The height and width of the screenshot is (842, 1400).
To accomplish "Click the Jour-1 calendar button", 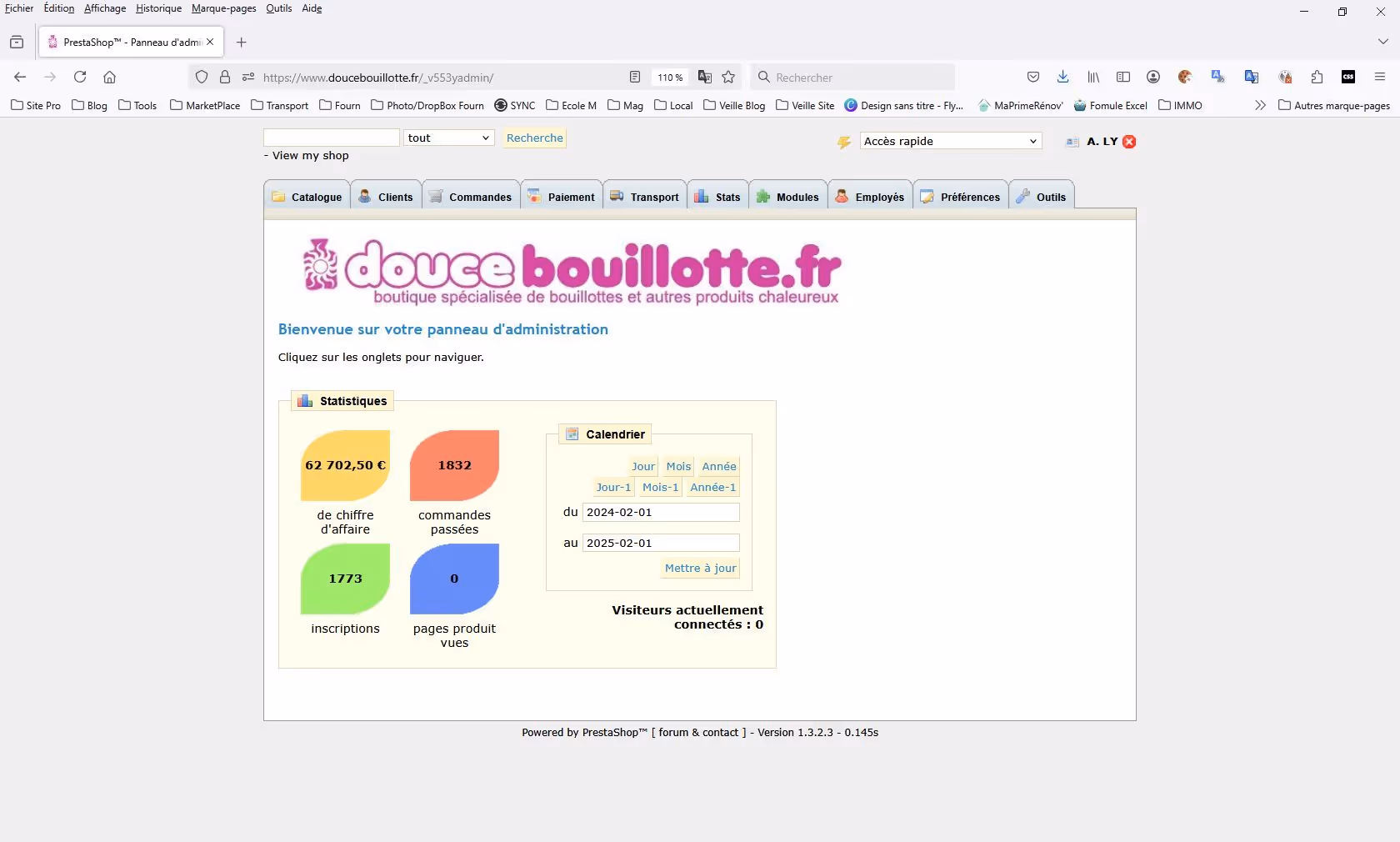I will tap(613, 487).
